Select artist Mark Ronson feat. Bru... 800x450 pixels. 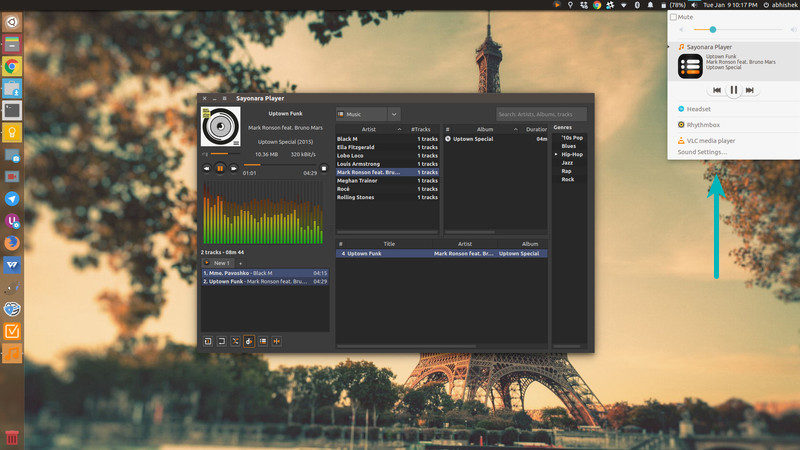pyautogui.click(x=387, y=172)
